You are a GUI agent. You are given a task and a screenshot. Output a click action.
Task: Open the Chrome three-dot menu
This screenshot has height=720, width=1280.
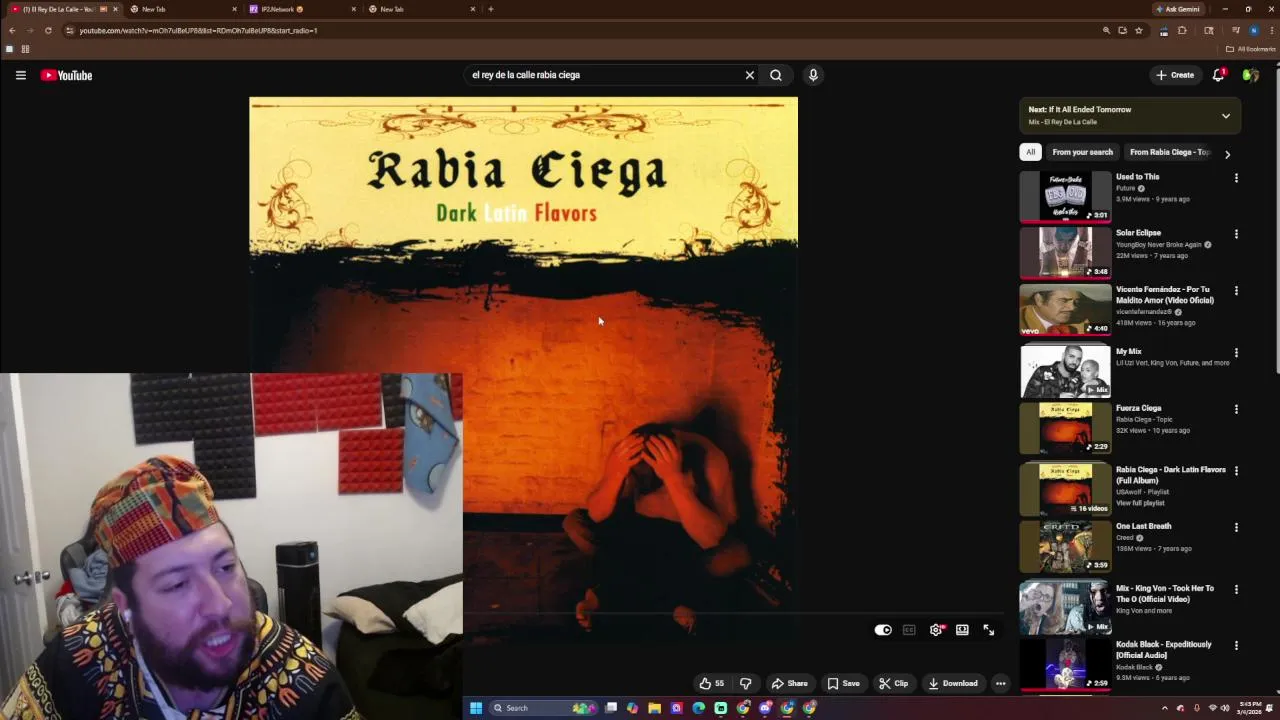(x=1271, y=30)
